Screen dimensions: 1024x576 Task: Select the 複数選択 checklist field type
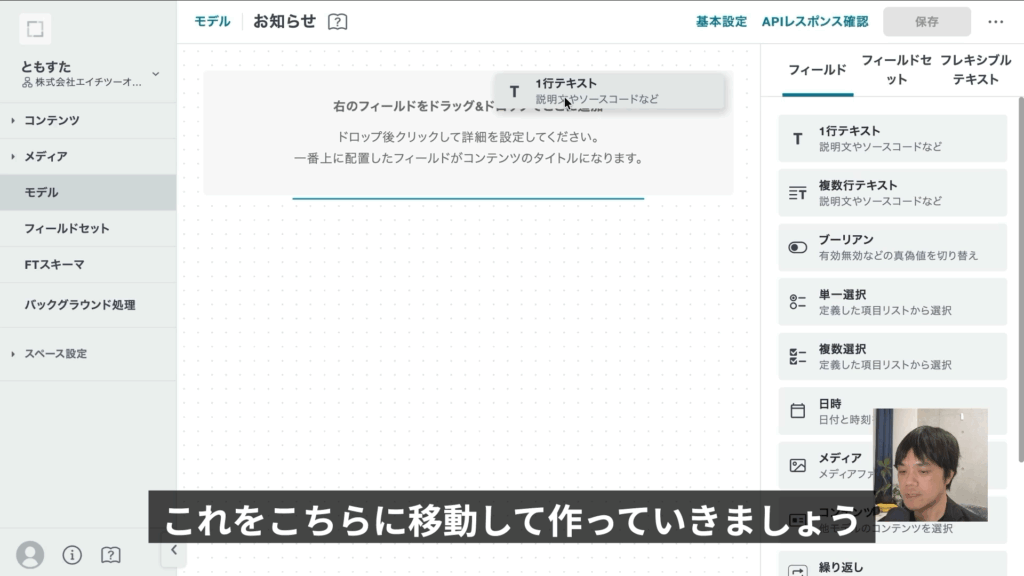point(892,357)
